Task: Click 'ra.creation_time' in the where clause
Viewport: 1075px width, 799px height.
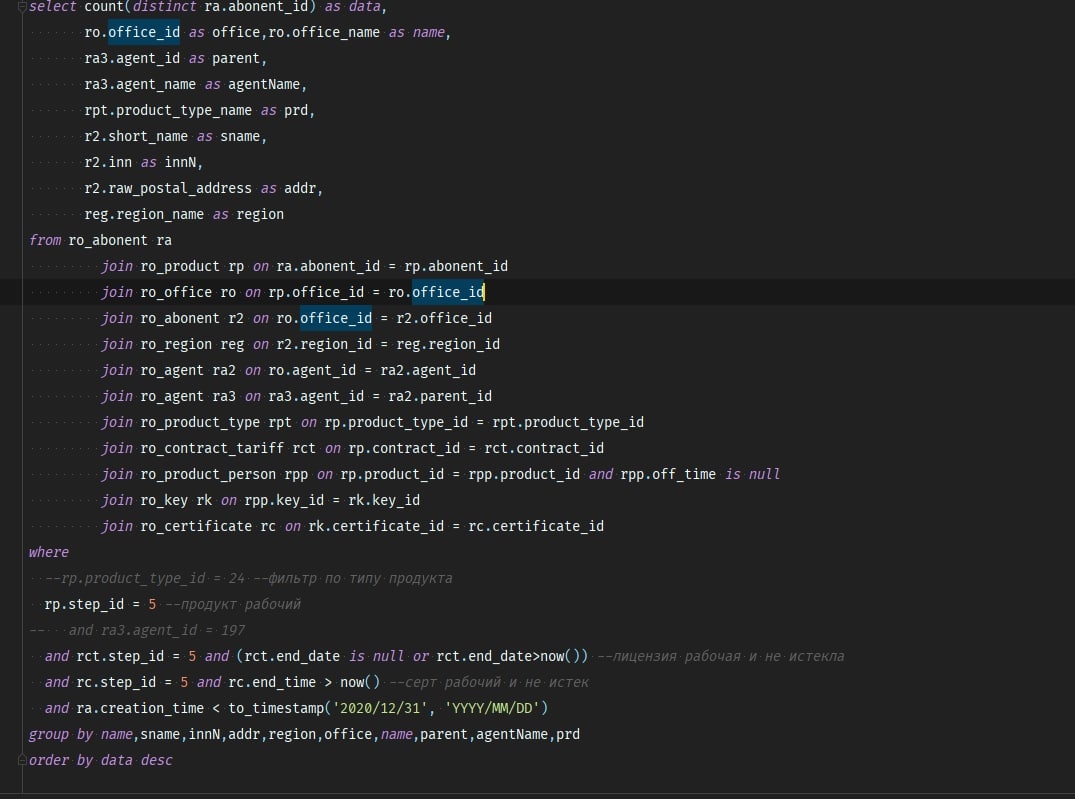Action: (140, 708)
